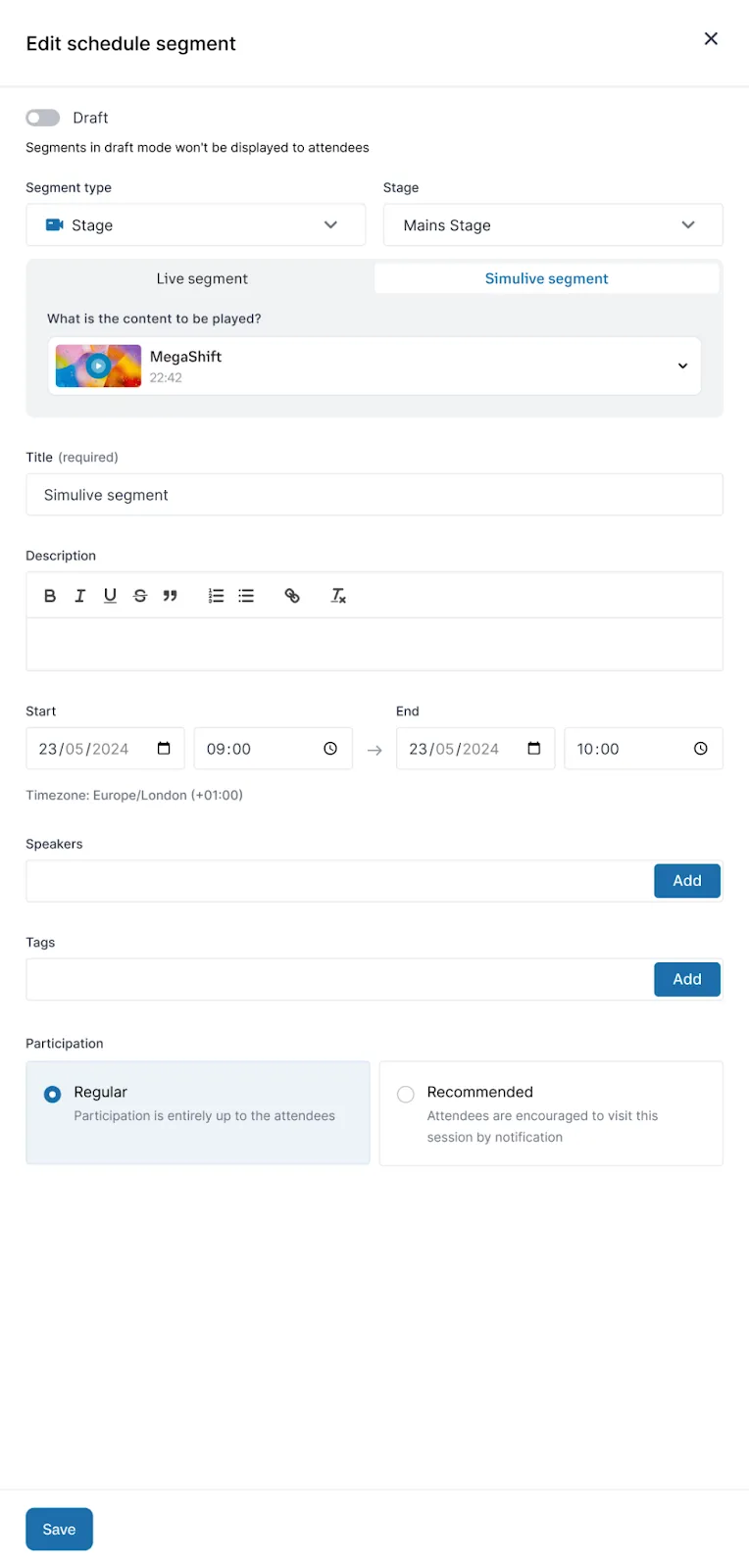Insert bulleted list in description
Screen dimensions: 749x1568
coord(246,596)
